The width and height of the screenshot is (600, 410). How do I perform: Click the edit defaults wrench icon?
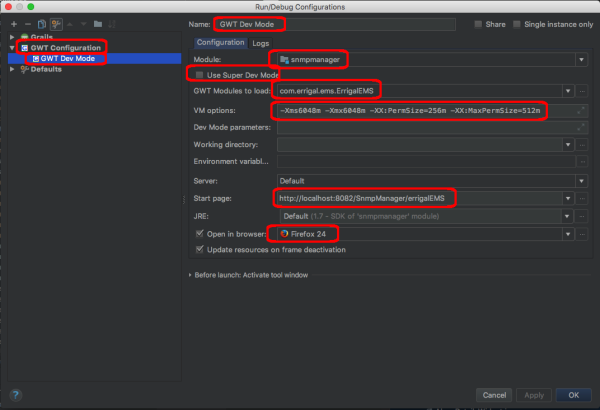pyautogui.click(x=54, y=22)
